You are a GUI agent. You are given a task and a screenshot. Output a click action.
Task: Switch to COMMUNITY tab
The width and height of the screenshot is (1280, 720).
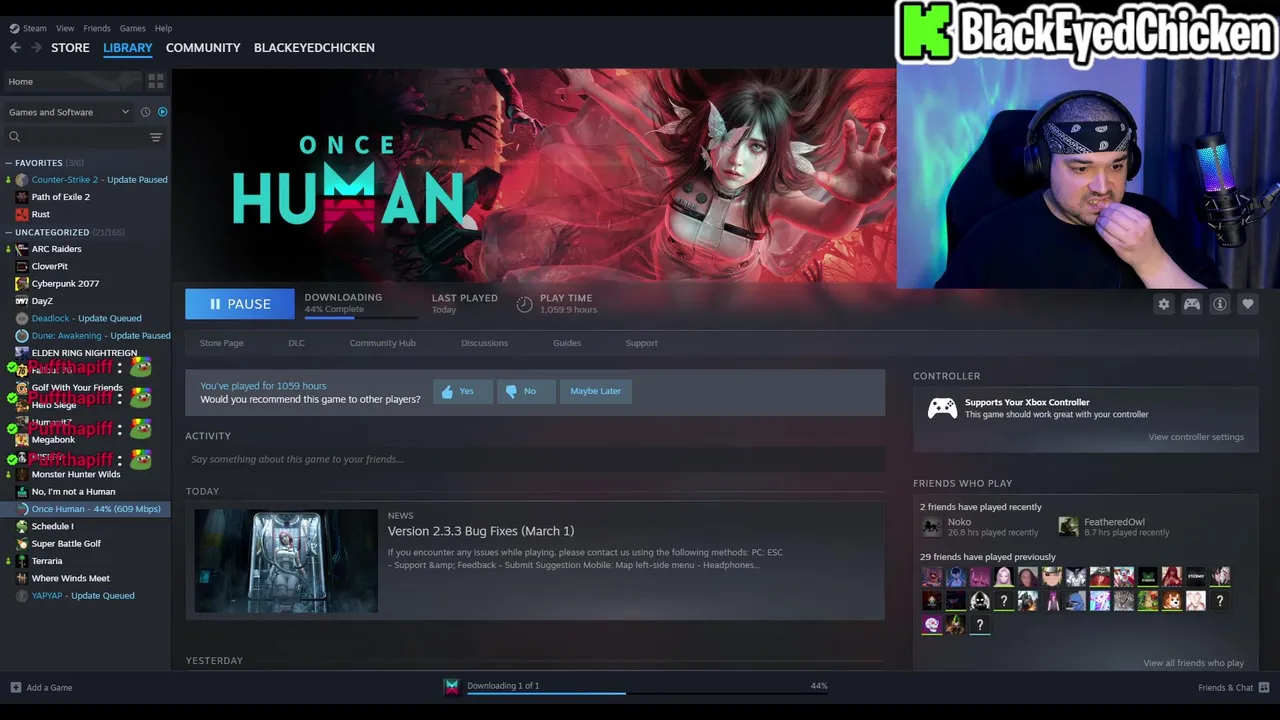(x=203, y=47)
